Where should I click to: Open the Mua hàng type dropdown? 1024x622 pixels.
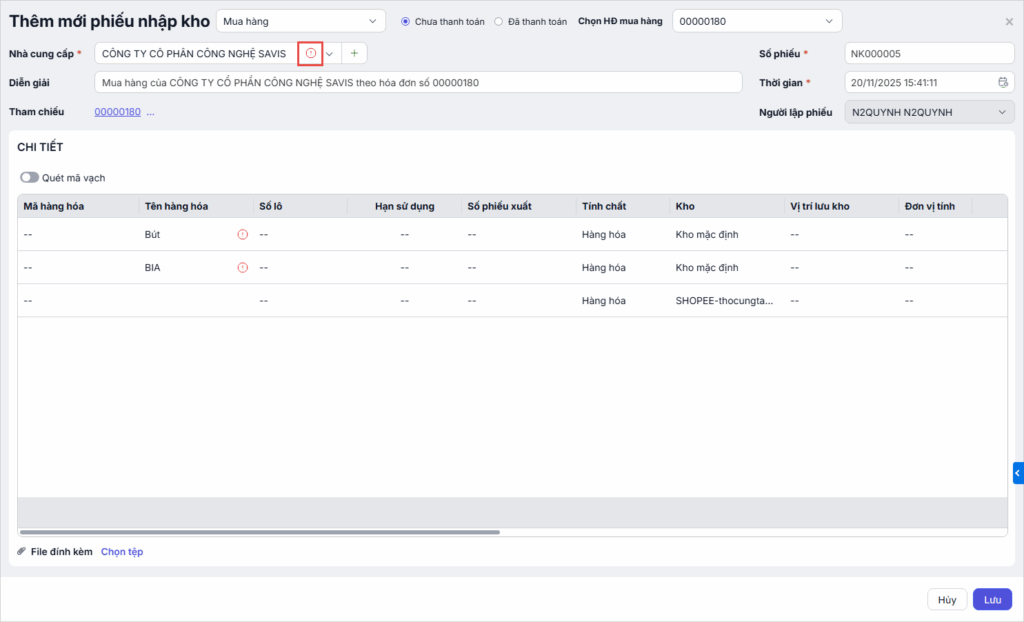pos(300,21)
